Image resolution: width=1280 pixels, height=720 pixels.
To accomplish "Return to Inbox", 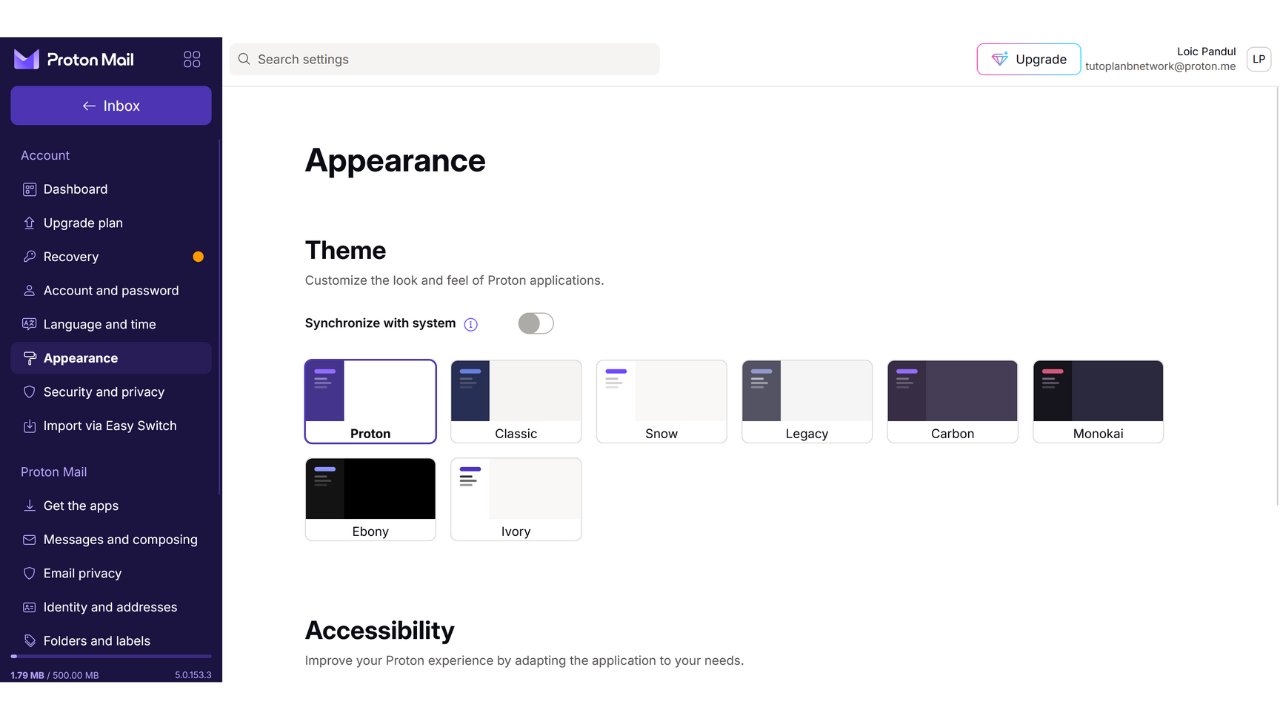I will (111, 106).
